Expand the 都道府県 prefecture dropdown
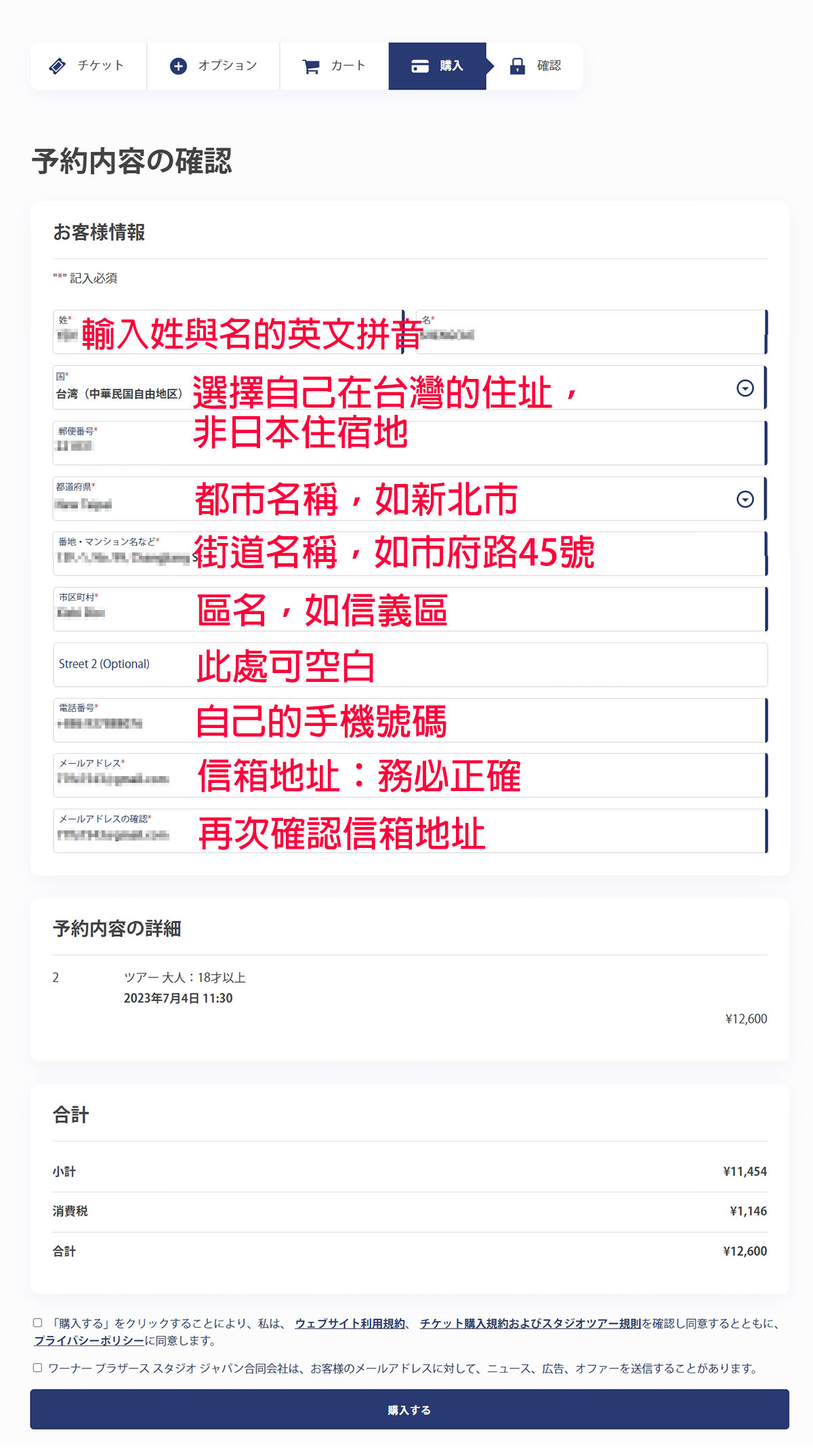 point(745,500)
